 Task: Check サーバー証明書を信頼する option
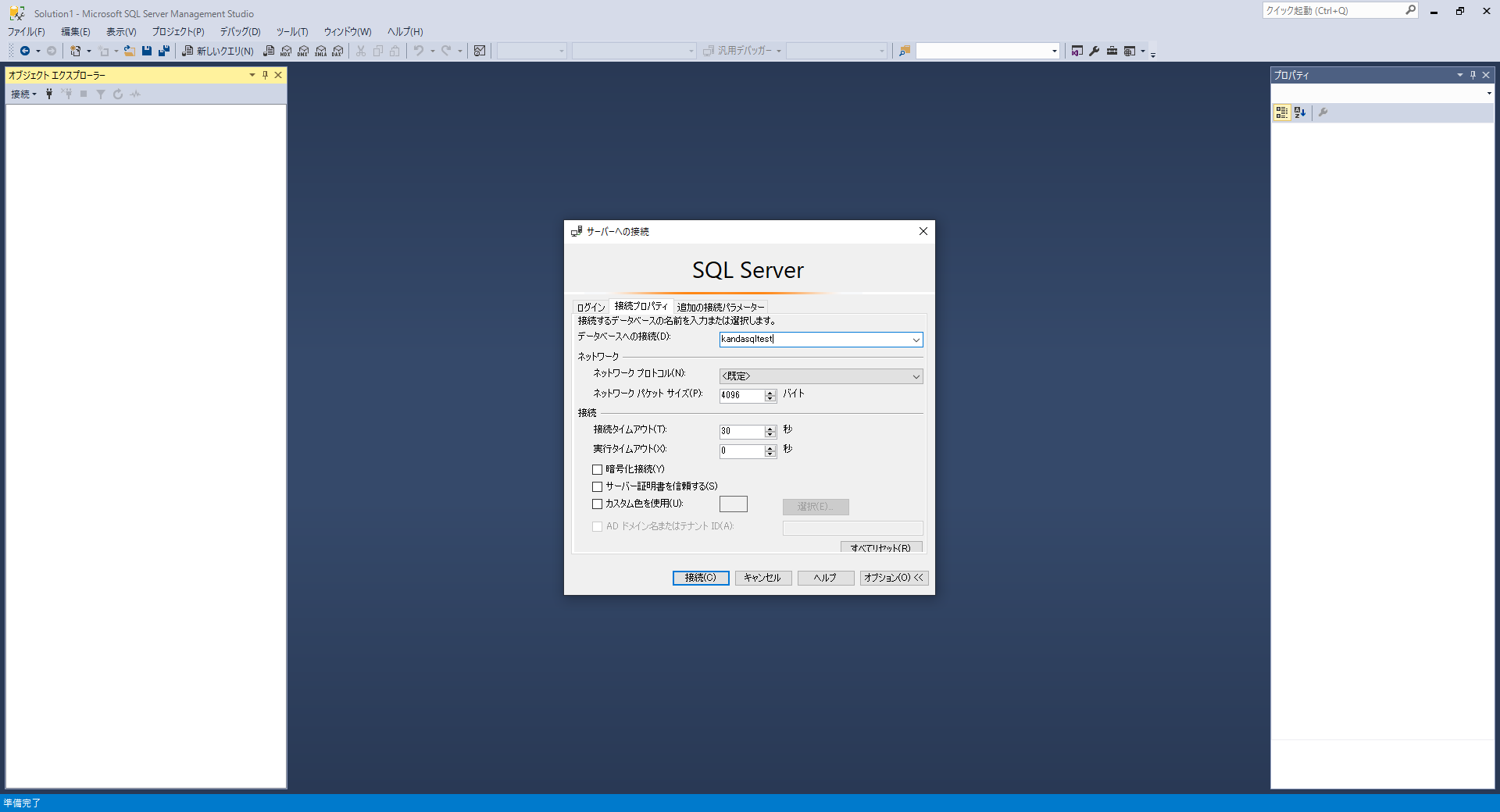[598, 486]
